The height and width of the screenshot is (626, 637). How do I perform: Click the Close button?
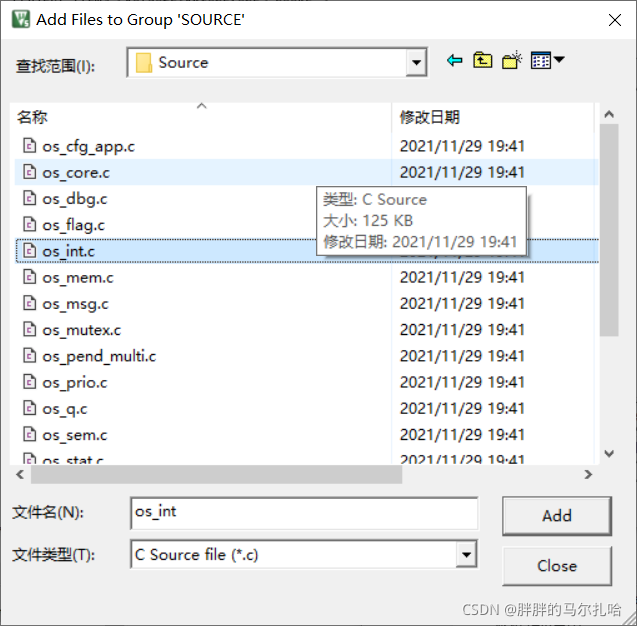coord(557,565)
